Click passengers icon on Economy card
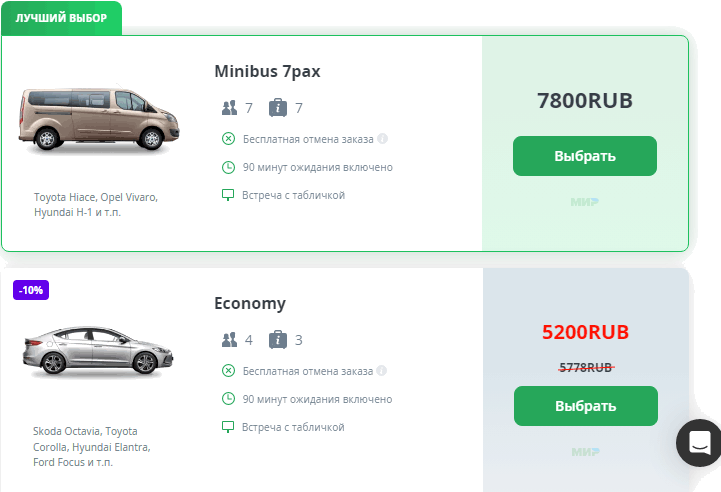Screen dimensions: 721x492 coord(229,339)
